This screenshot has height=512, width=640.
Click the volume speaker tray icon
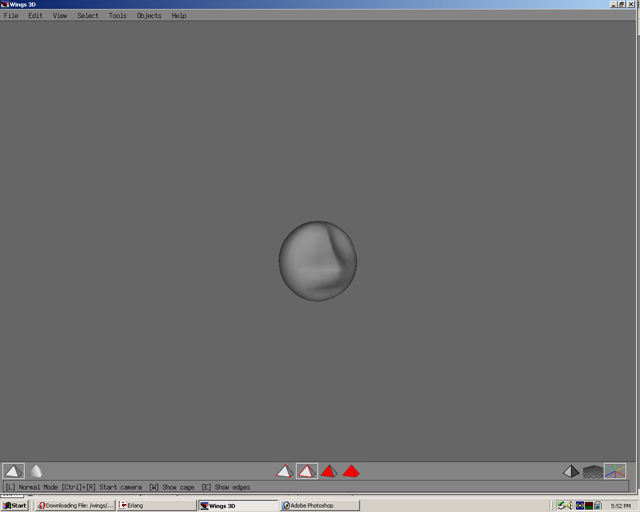(x=570, y=505)
